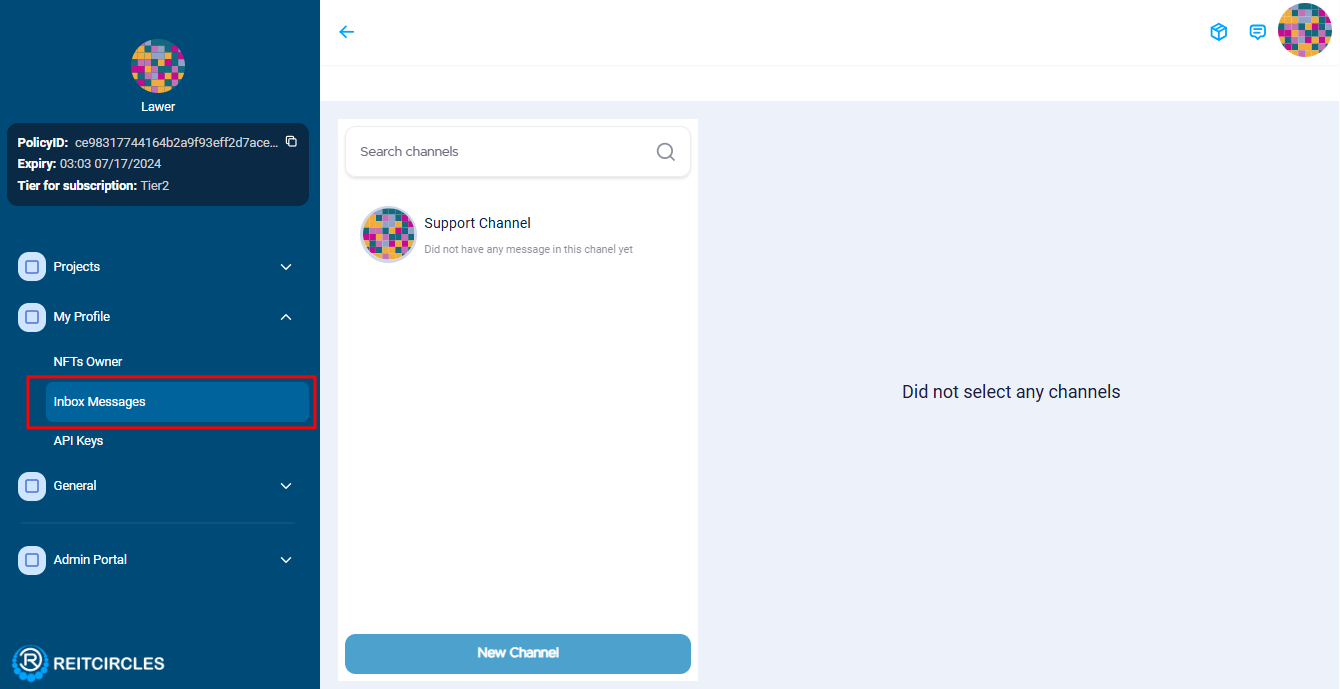Click the General square icon
Image resolution: width=1340 pixels, height=689 pixels.
coord(32,486)
